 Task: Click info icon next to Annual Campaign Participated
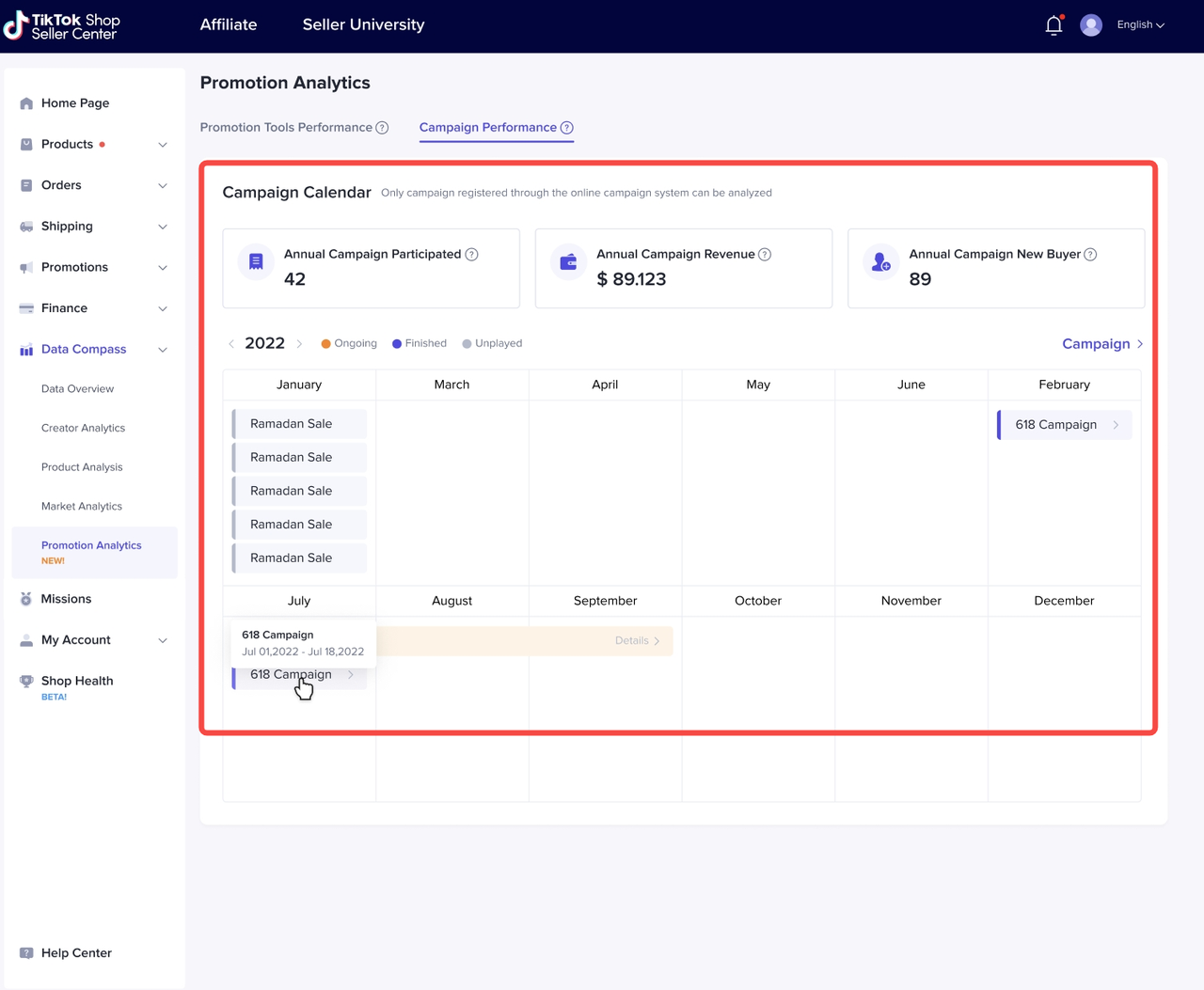pyautogui.click(x=472, y=255)
